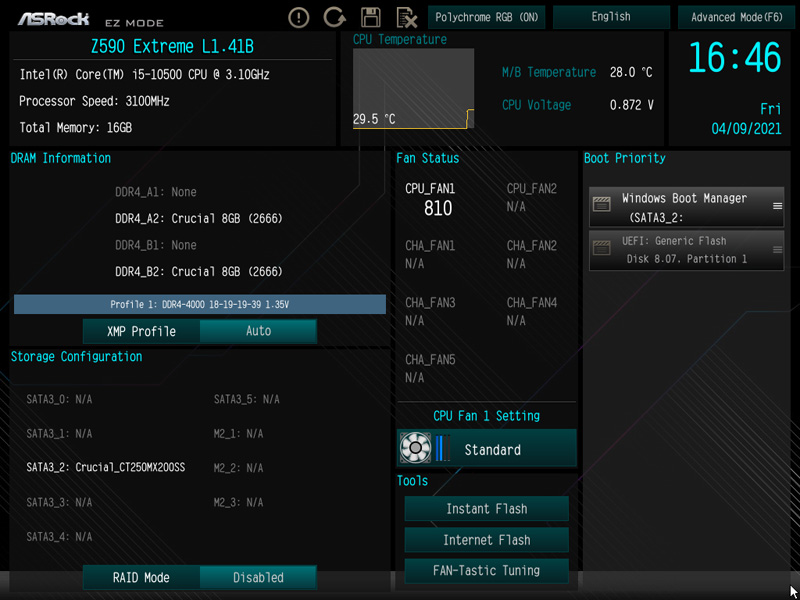The image size is (800, 600).
Task: Click the fan icon beside Standard
Action: (x=415, y=448)
